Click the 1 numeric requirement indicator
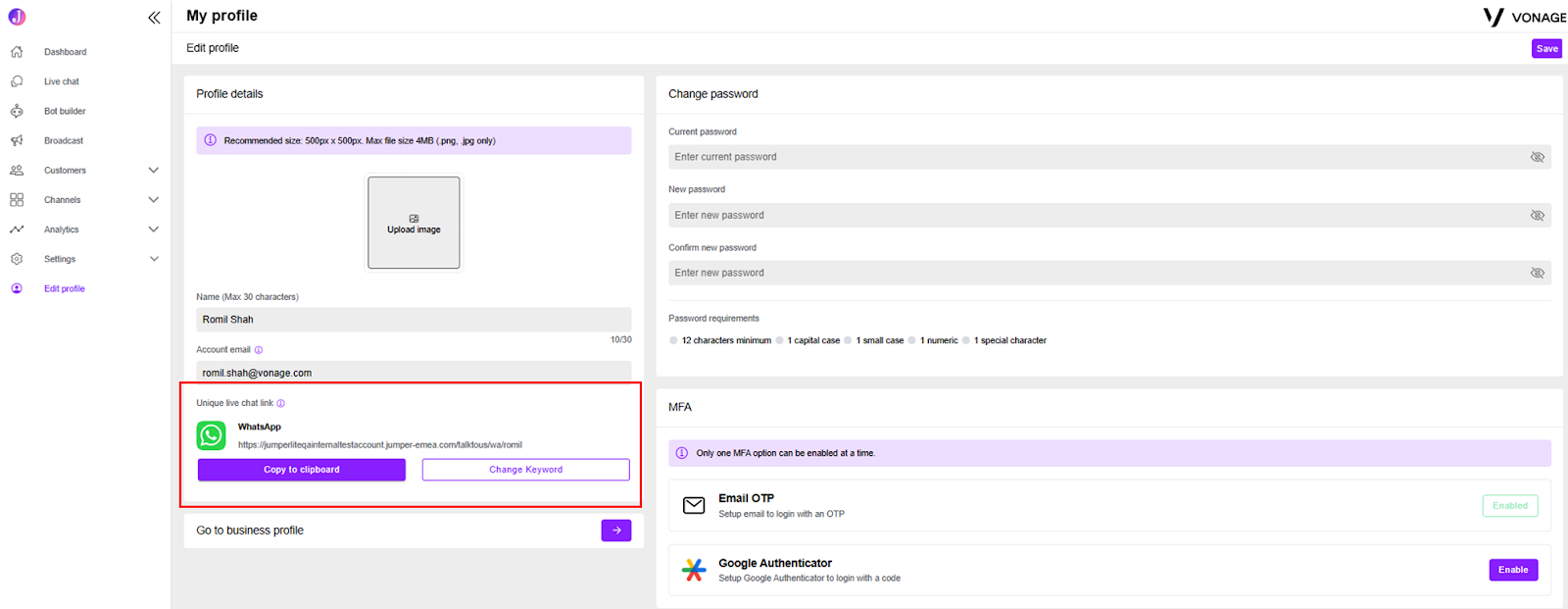 911,340
